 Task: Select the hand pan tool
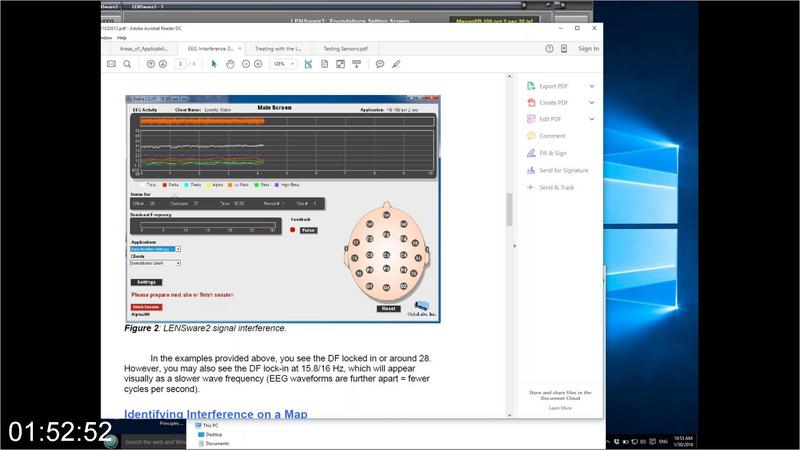[230, 64]
